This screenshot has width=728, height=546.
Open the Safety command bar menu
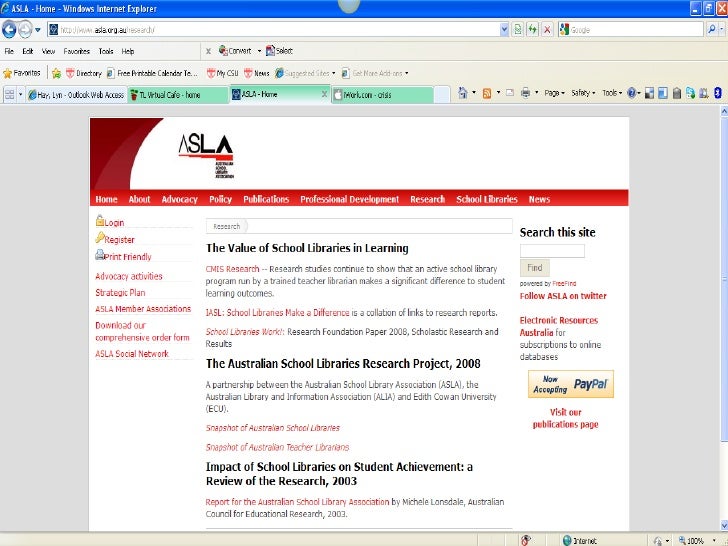[583, 93]
